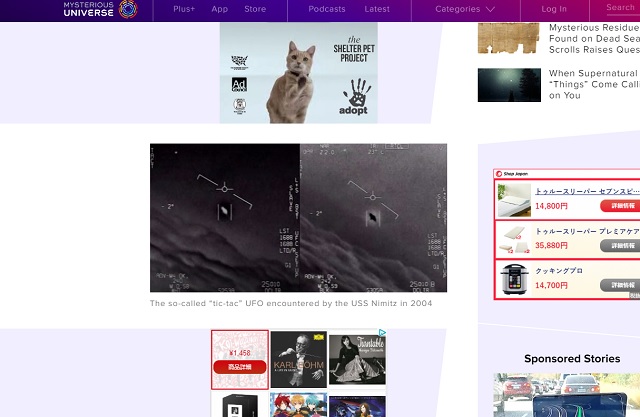640x417 pixels.
Task: Open the Karl Böhm album cover
Action: [299, 359]
